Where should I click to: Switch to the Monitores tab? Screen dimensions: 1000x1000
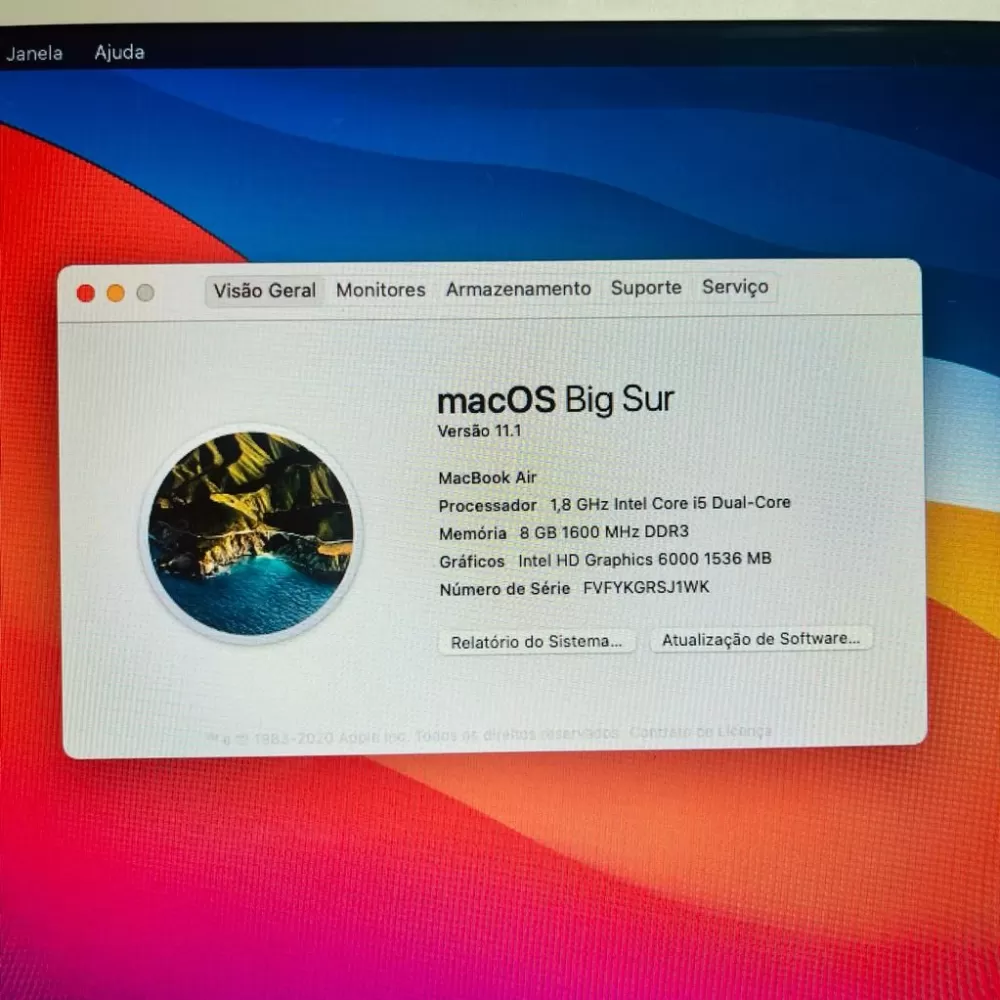coord(381,290)
